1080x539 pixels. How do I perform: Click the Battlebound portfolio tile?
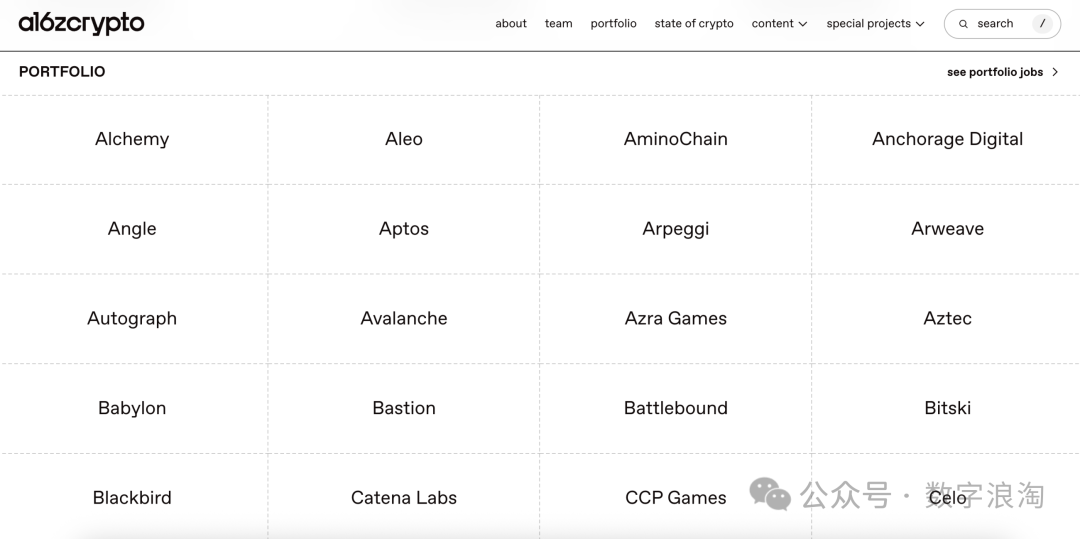pyautogui.click(x=676, y=408)
